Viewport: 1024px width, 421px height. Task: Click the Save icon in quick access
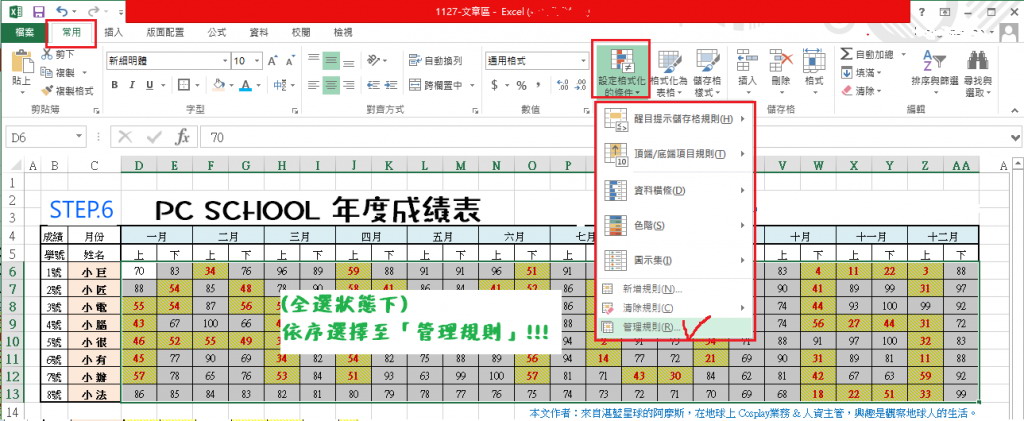[39, 11]
